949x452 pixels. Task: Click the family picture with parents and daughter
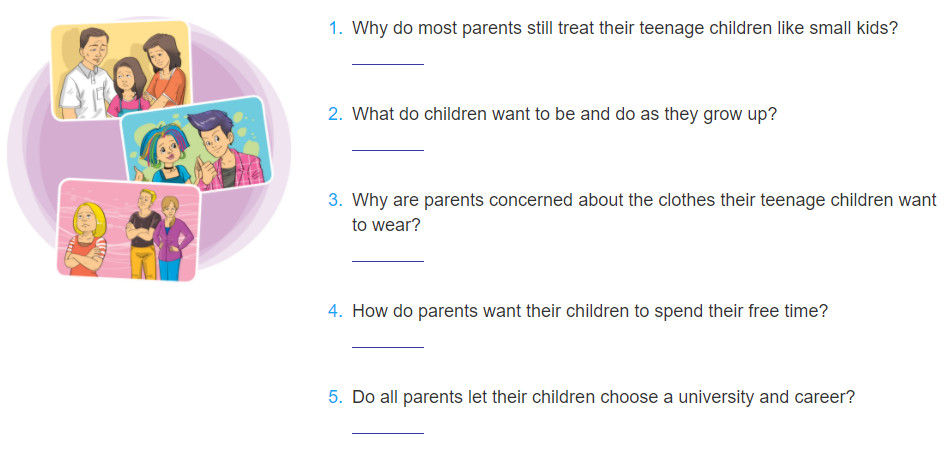pos(120,70)
